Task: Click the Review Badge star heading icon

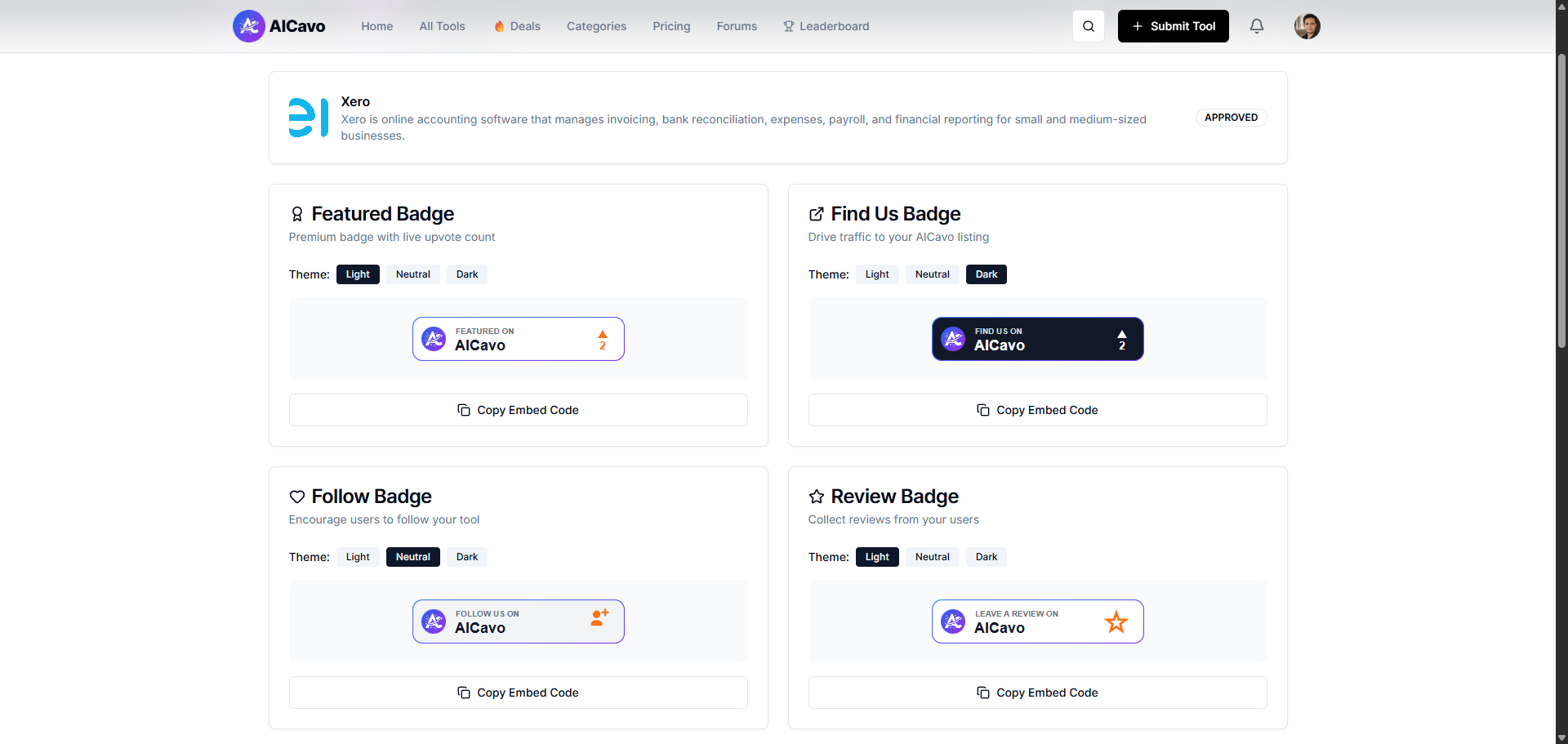Action: tap(817, 497)
